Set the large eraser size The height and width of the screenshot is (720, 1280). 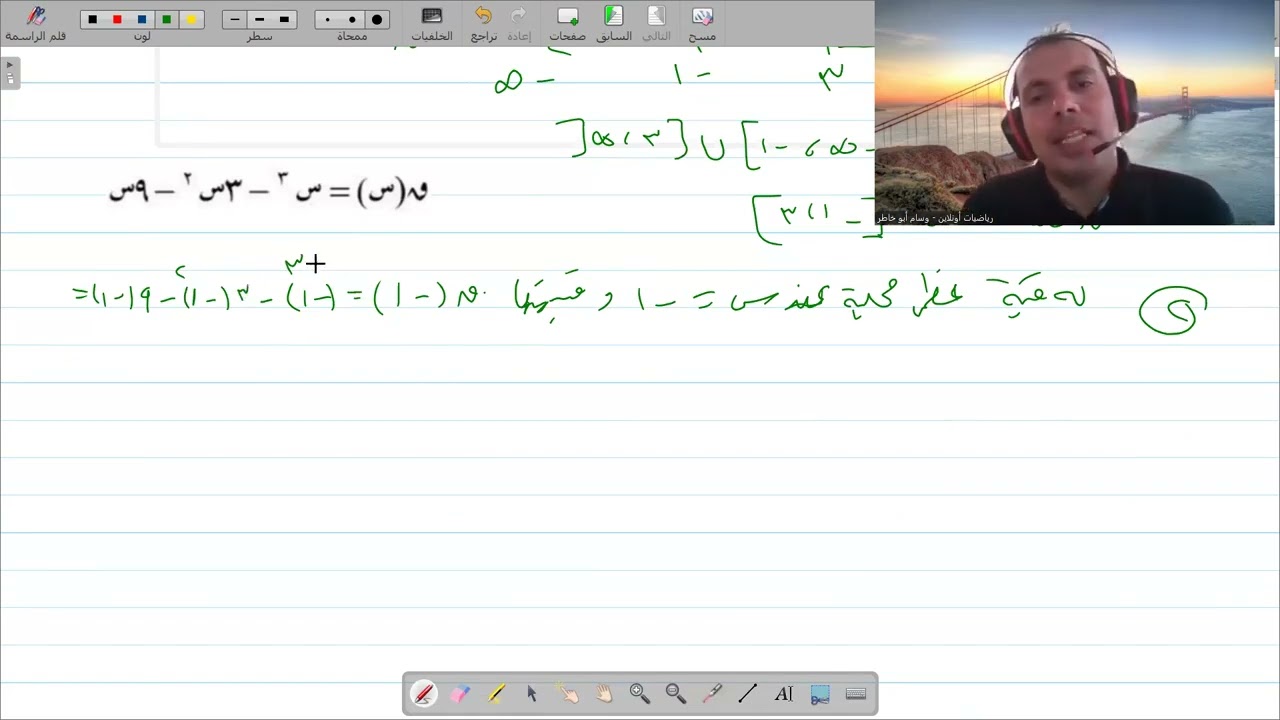[x=377, y=19]
